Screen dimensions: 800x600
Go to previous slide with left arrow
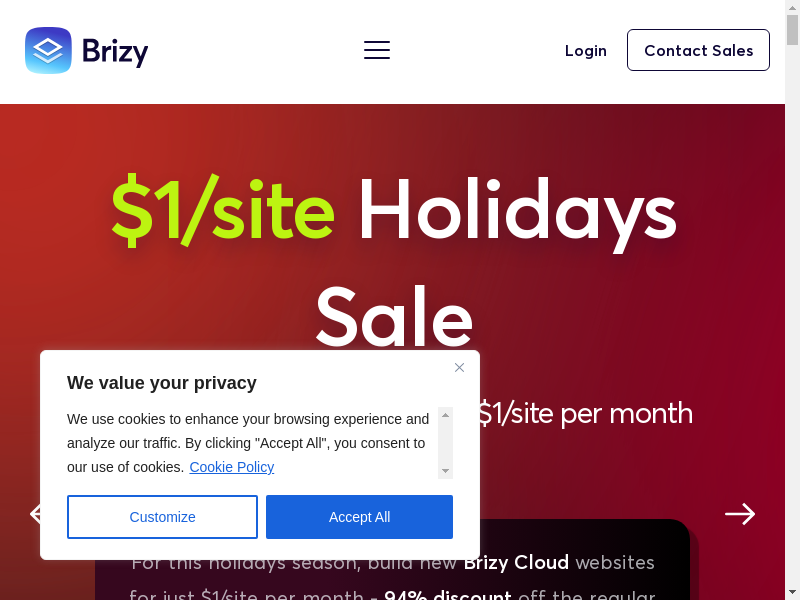pyautogui.click(x=34, y=514)
